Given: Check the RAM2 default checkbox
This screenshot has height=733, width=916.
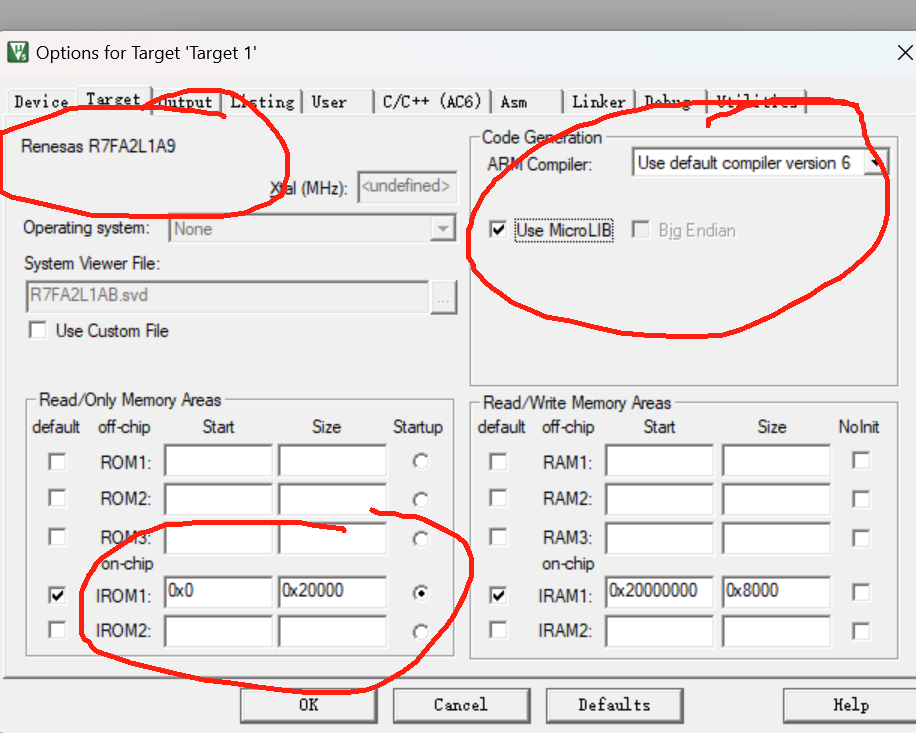Looking at the screenshot, I should tap(498, 498).
